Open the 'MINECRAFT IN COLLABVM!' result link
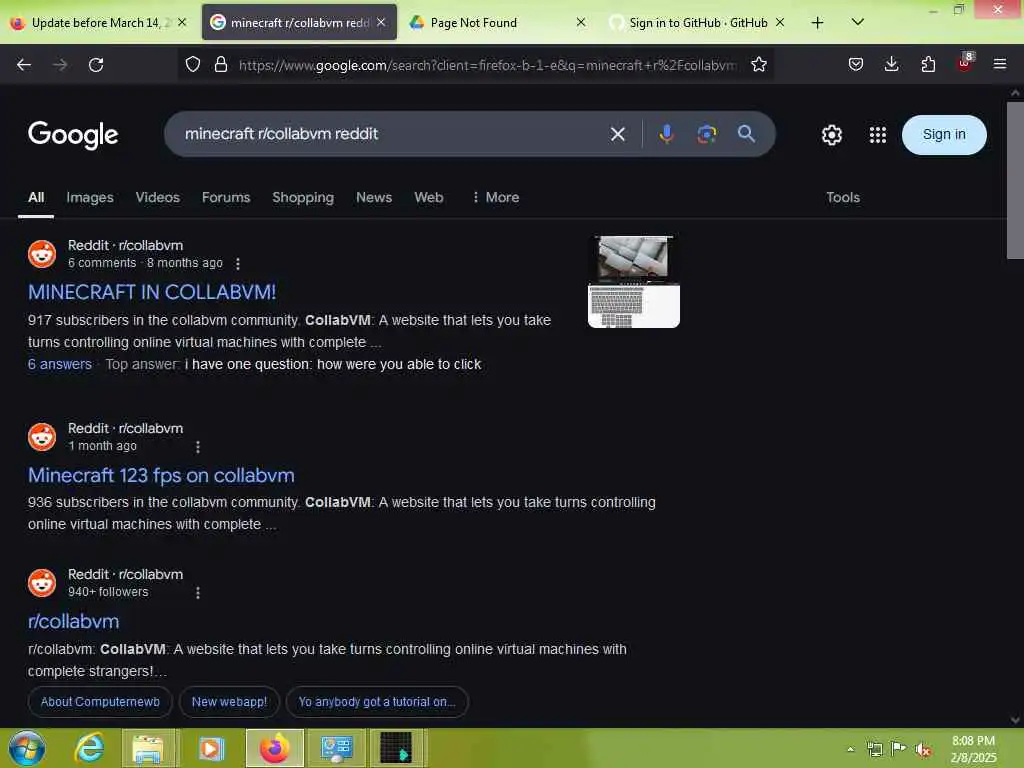The height and width of the screenshot is (768, 1024). [152, 292]
